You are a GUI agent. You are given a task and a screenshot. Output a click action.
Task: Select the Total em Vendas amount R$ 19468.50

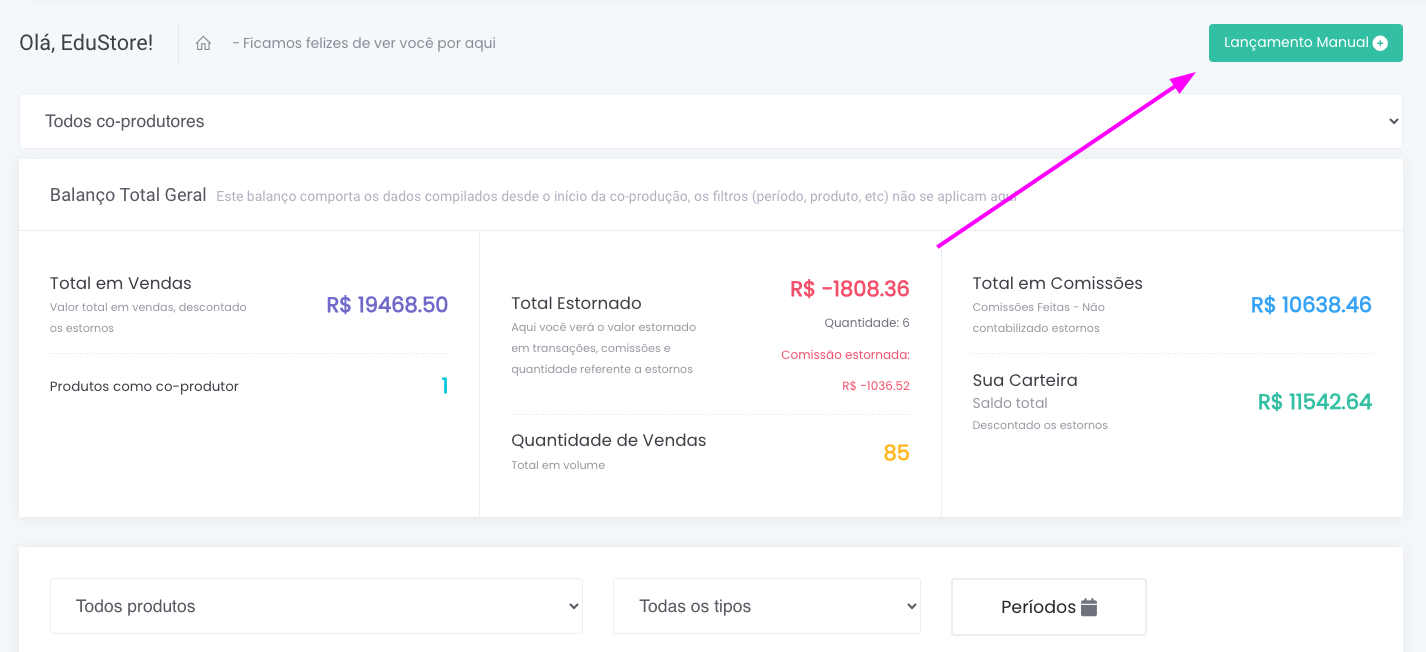[387, 305]
